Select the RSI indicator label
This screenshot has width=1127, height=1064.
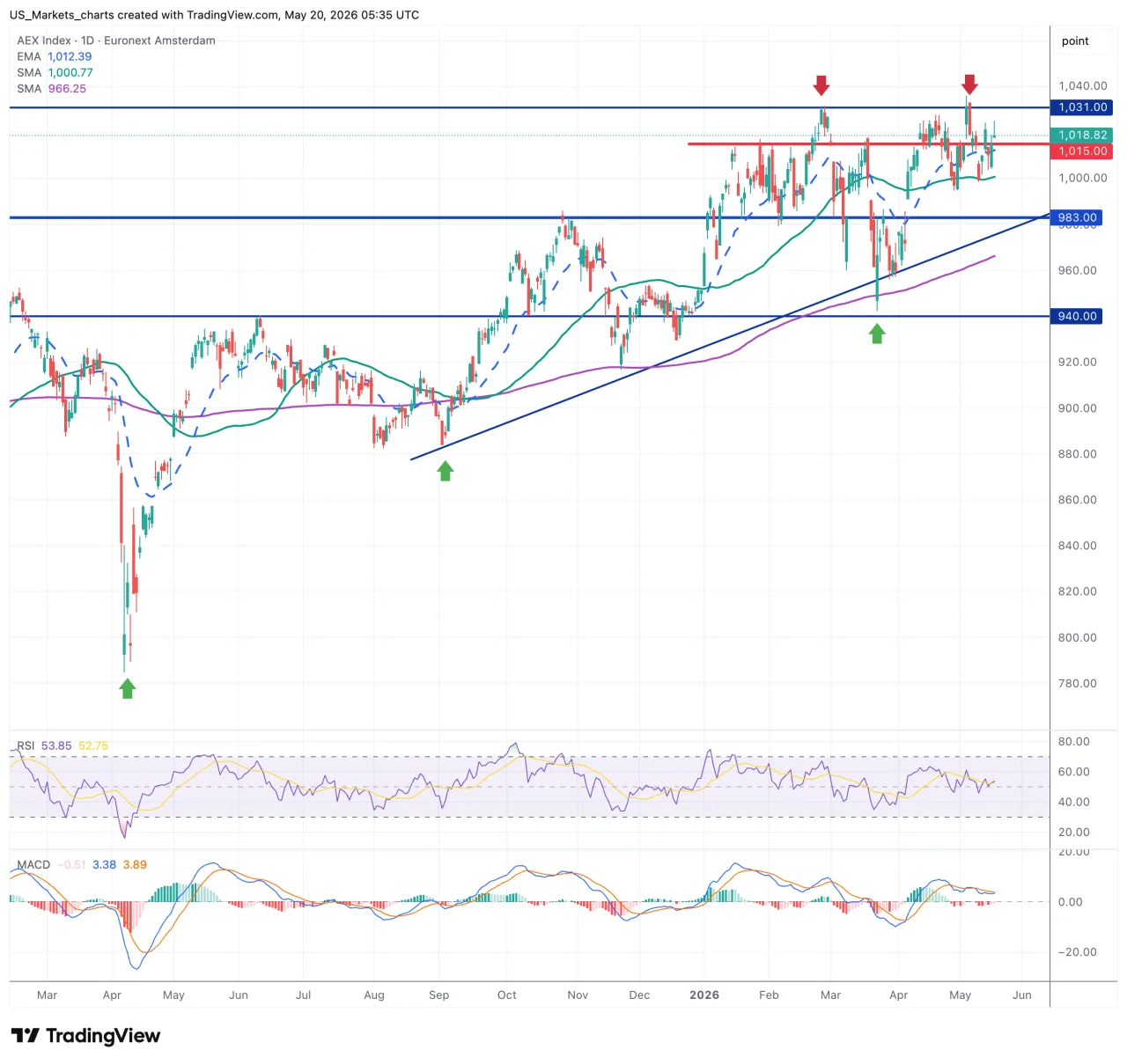tap(26, 745)
